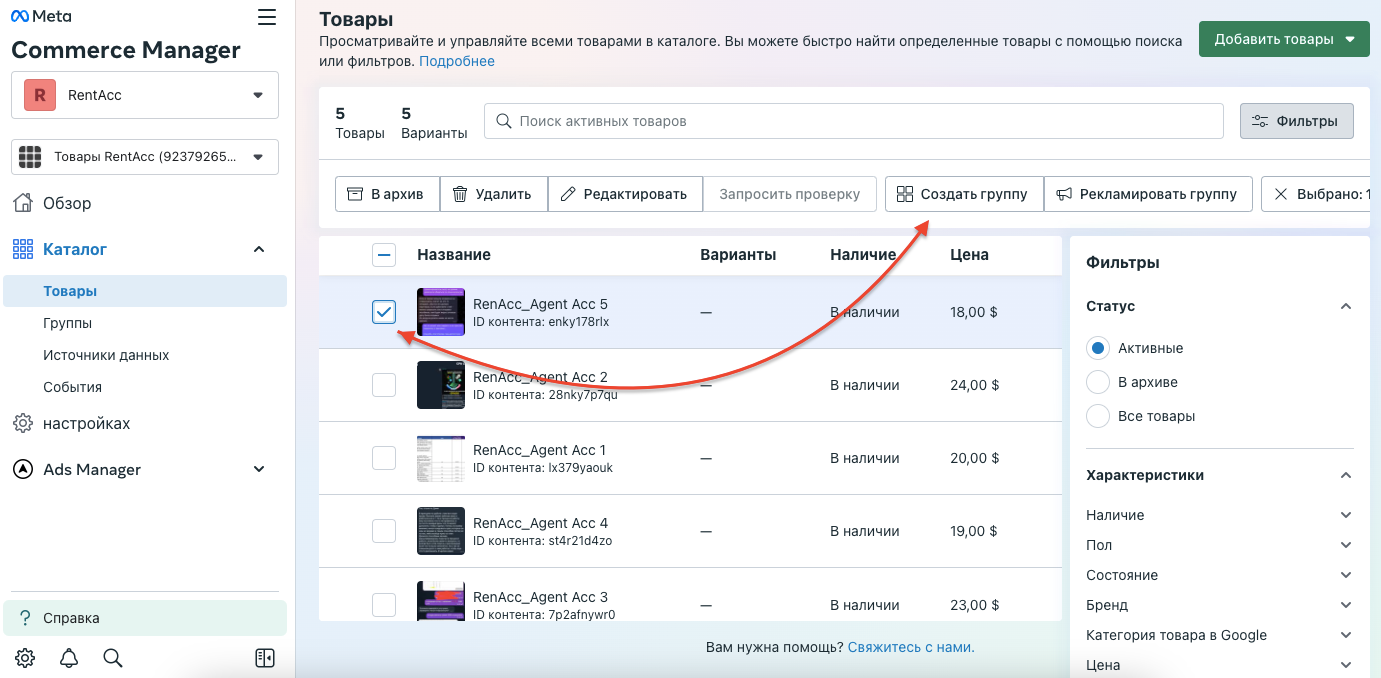Toggle the select-all checkbox in table header
1381x678 pixels.
point(384,255)
